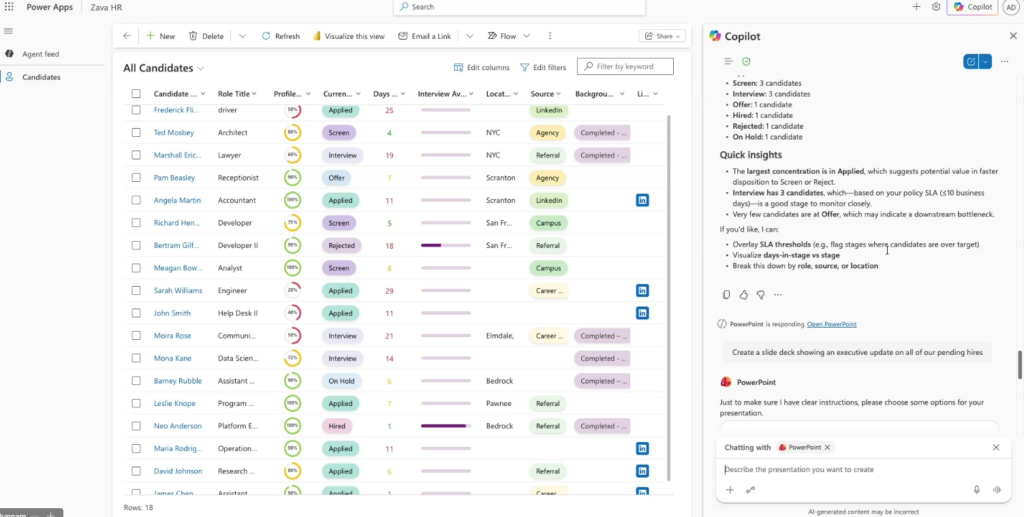Tick the select-all checkbox in header
Screen dimensions: 1024x517
[136, 94]
